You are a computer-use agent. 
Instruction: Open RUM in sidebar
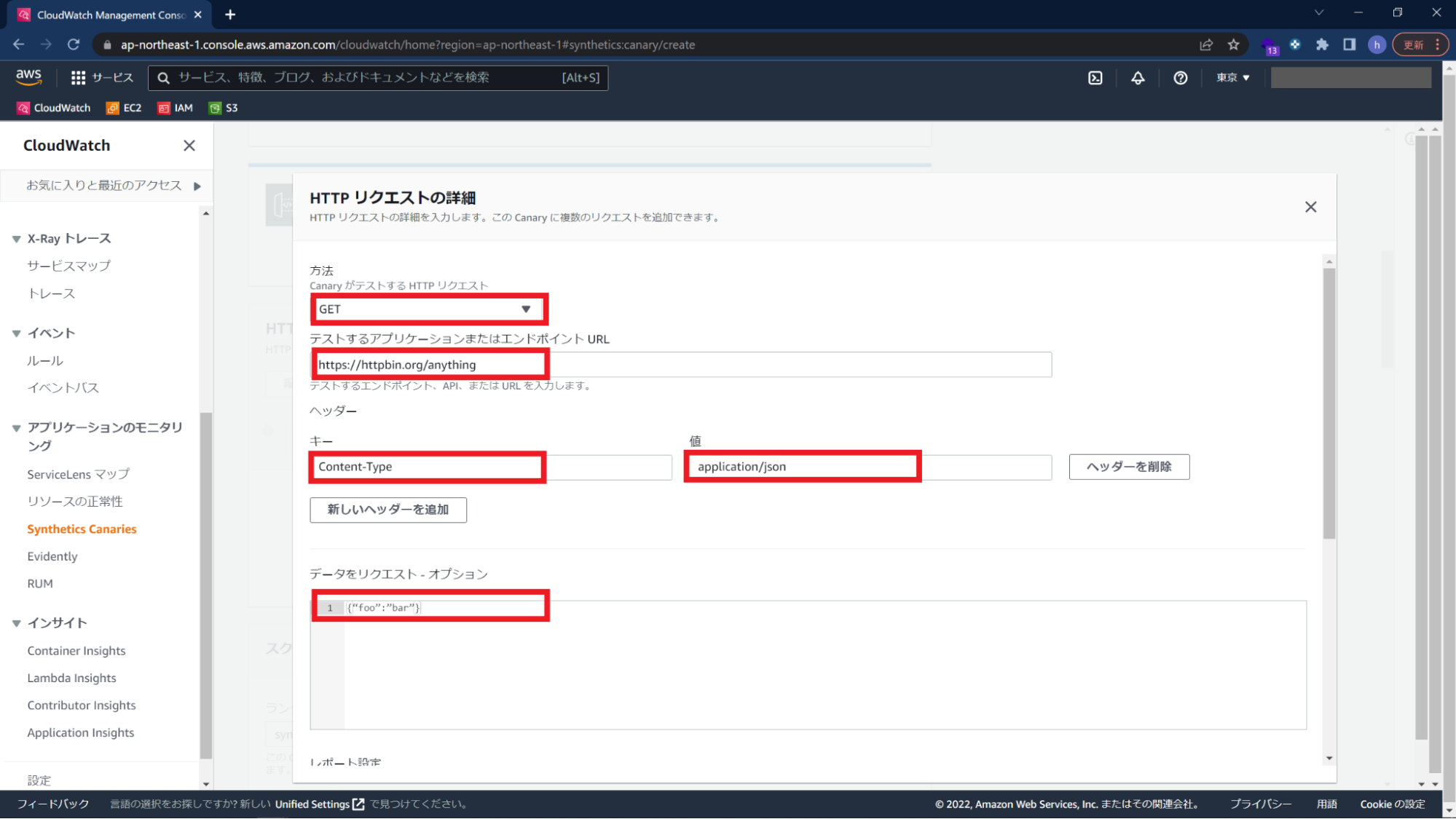pos(40,584)
